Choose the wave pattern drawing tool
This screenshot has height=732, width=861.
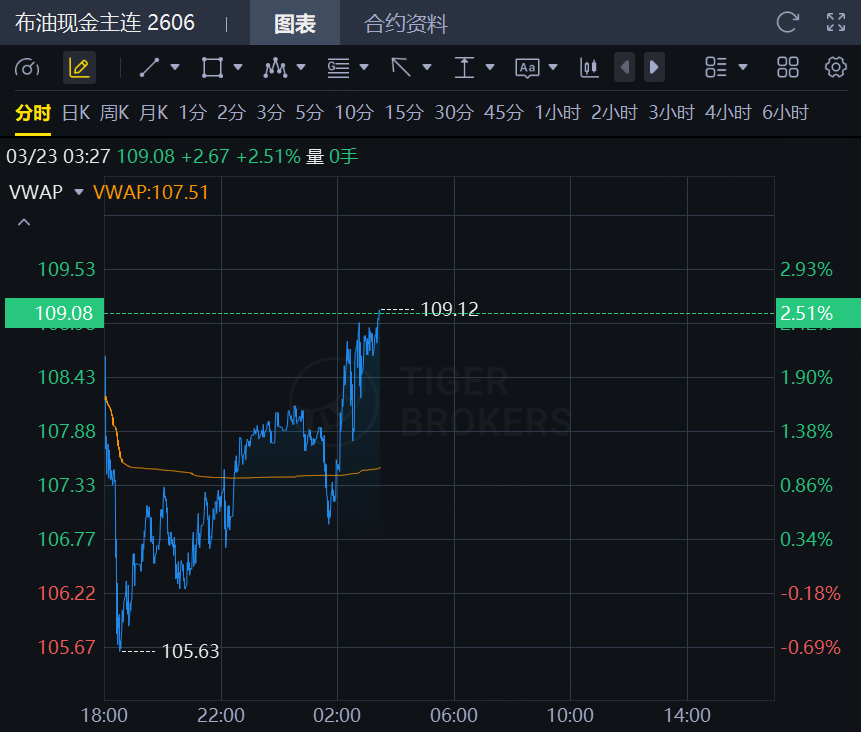(274, 68)
